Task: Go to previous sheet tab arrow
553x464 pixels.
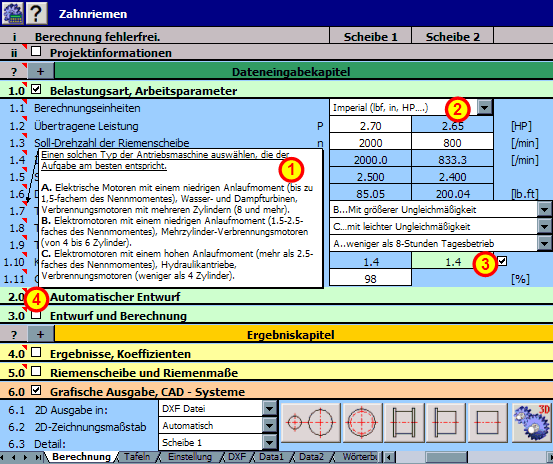Action: coord(14,457)
